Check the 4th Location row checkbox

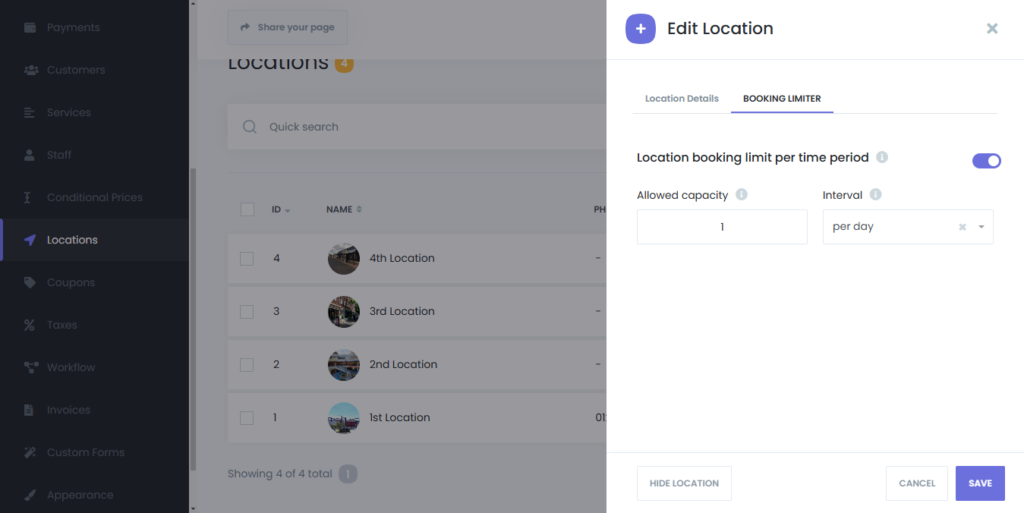[x=247, y=258]
